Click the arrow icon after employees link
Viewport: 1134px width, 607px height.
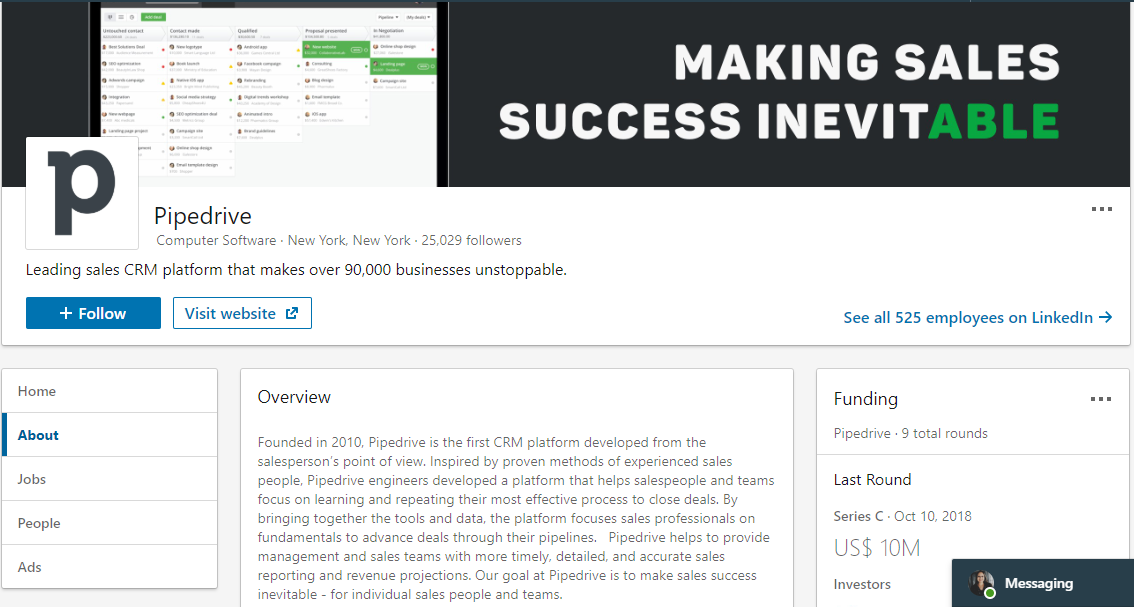[x=1105, y=317]
